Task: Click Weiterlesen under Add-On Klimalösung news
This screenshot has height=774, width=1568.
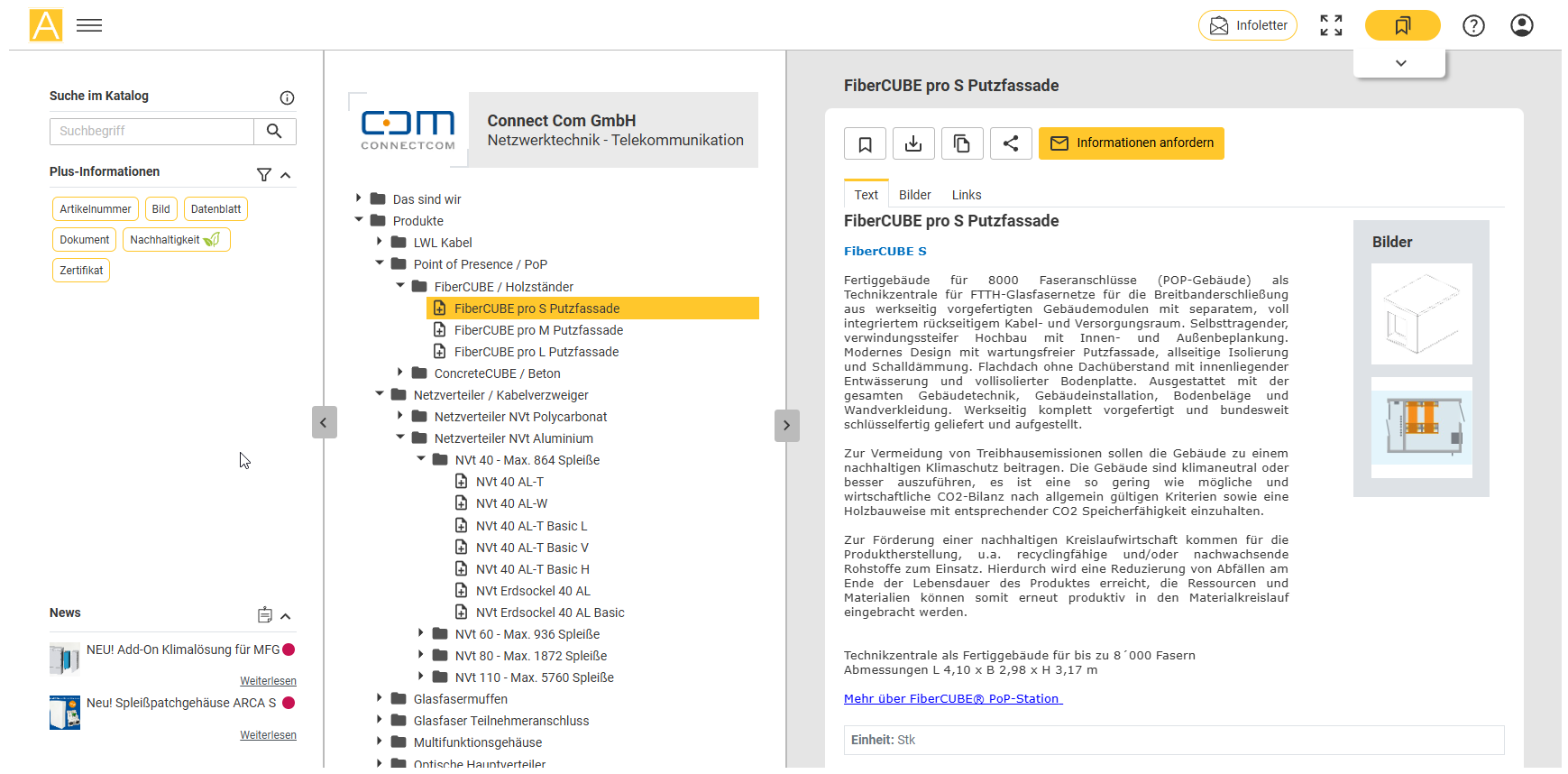Action: [x=268, y=681]
